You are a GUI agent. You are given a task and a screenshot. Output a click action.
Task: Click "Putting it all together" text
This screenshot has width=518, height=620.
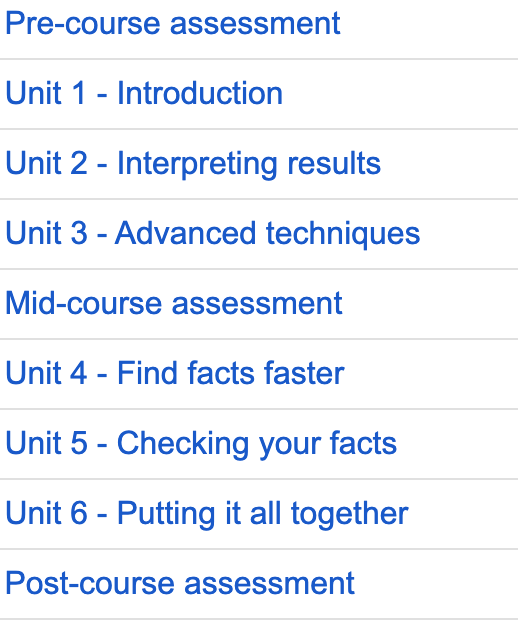(x=263, y=514)
